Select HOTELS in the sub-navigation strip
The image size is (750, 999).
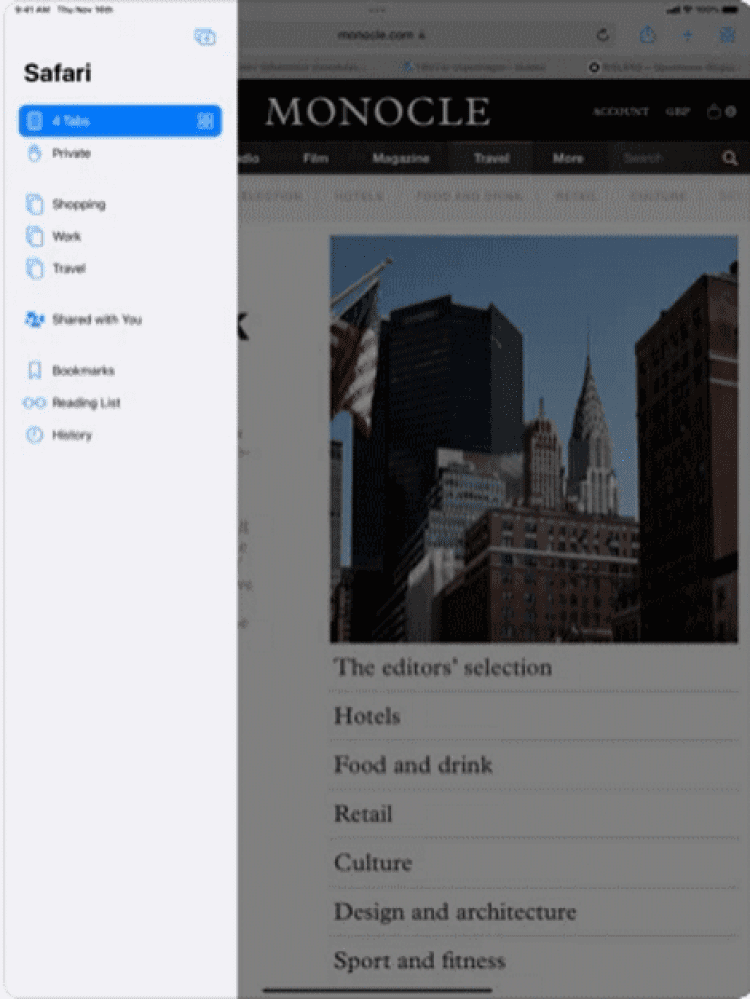tap(359, 197)
